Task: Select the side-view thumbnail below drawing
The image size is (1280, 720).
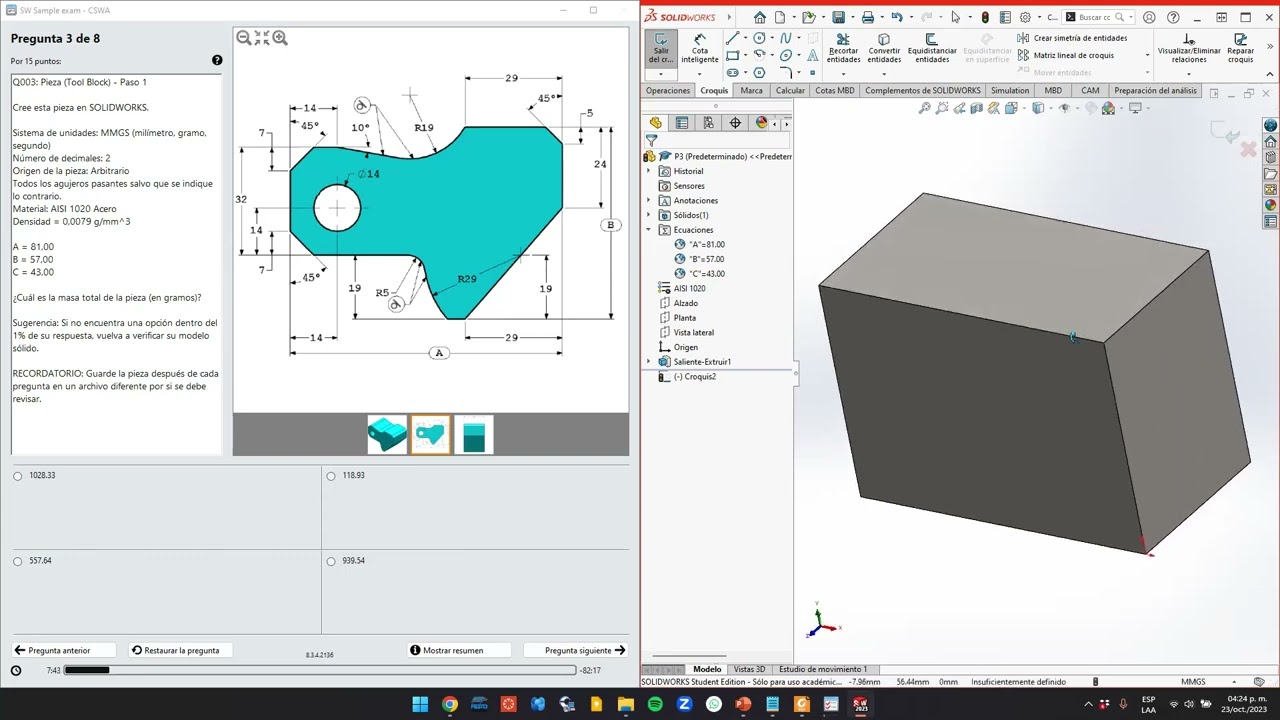Action: [x=474, y=435]
